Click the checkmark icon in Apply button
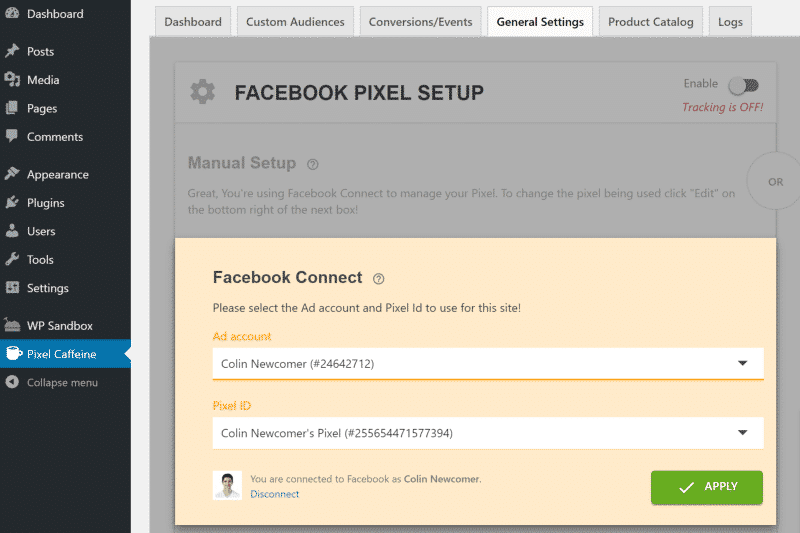 point(687,487)
